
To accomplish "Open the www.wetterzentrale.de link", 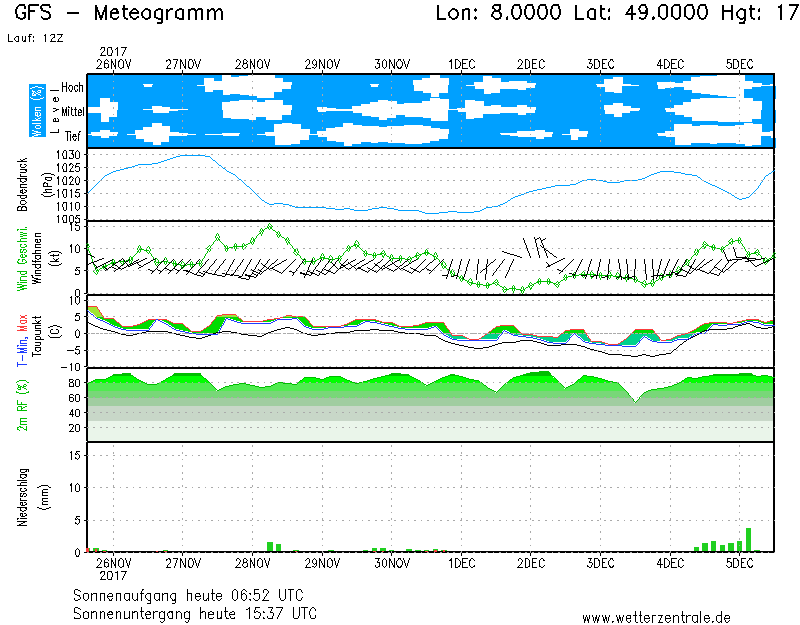I will coord(656,617).
